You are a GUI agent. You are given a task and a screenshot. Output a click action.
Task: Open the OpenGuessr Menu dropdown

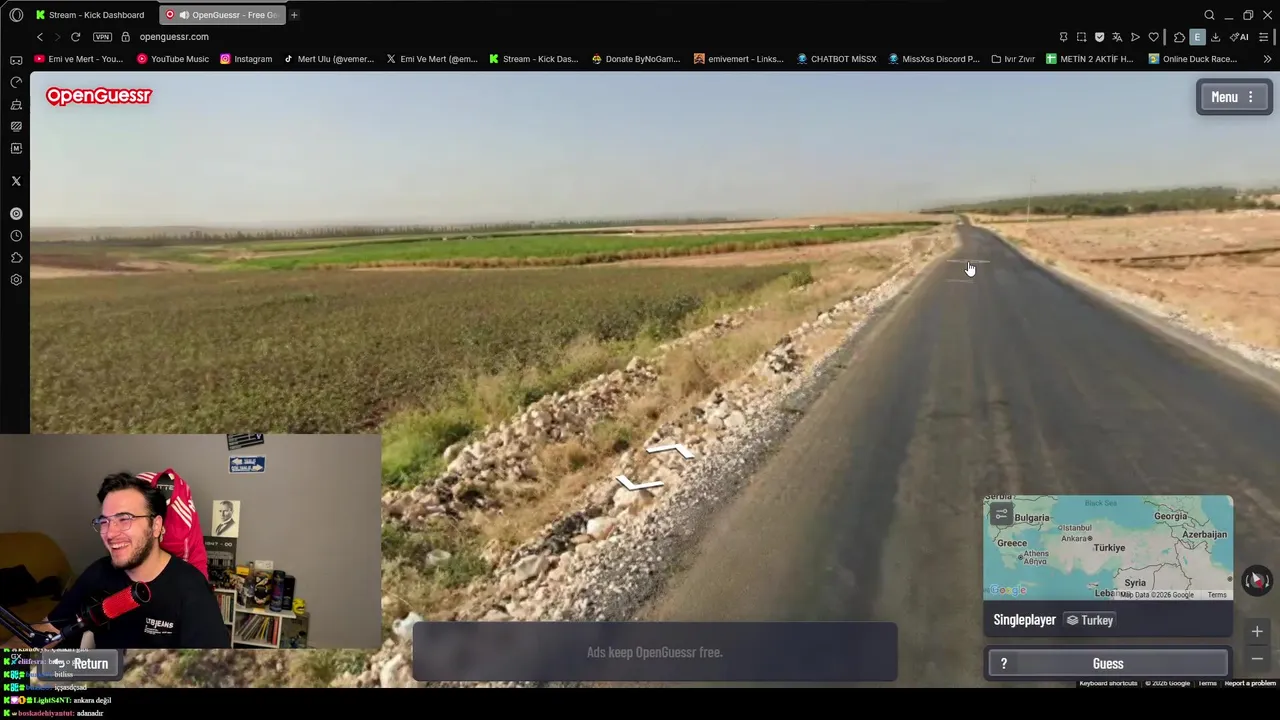point(1234,97)
